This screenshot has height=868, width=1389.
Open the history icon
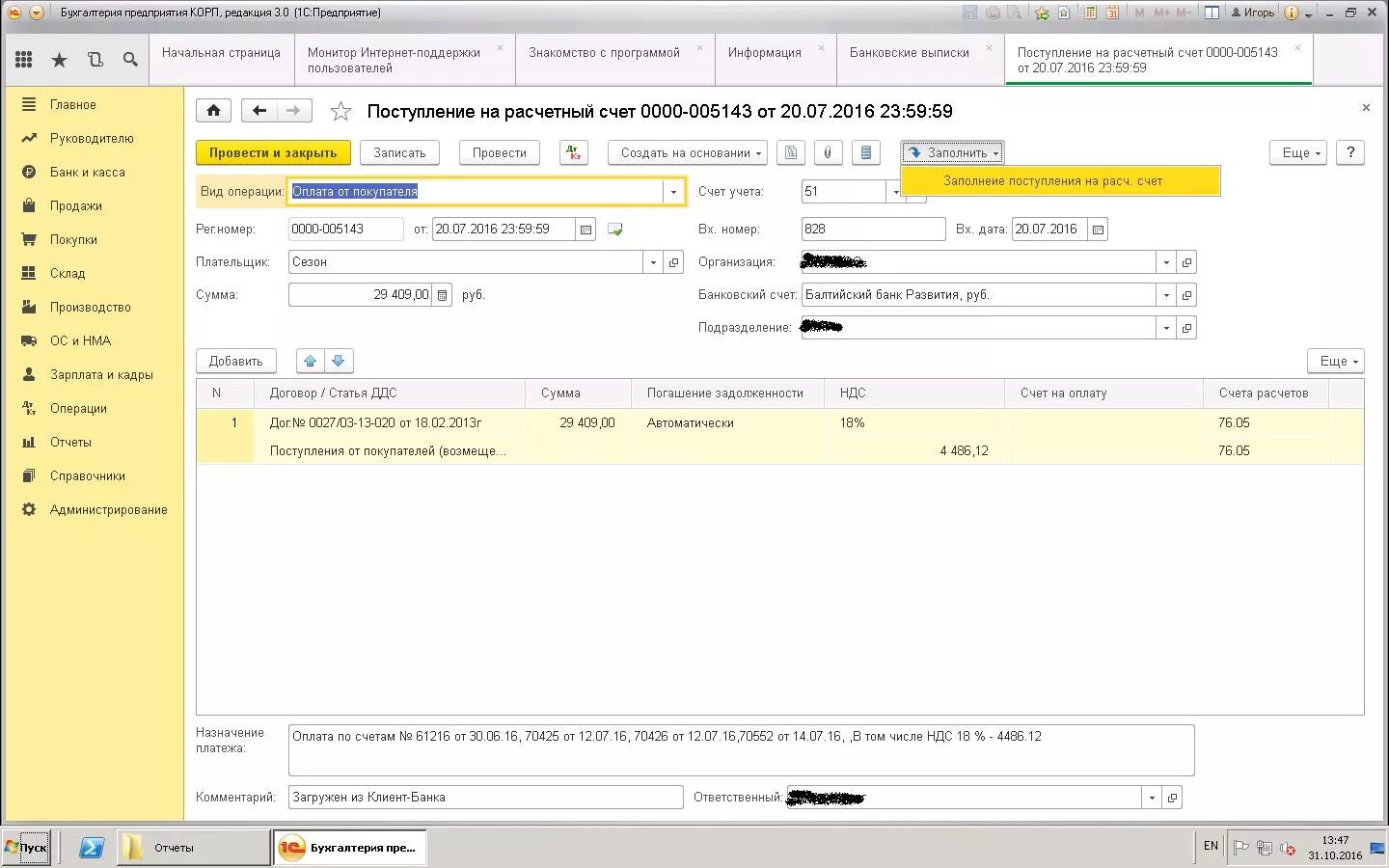(x=95, y=60)
